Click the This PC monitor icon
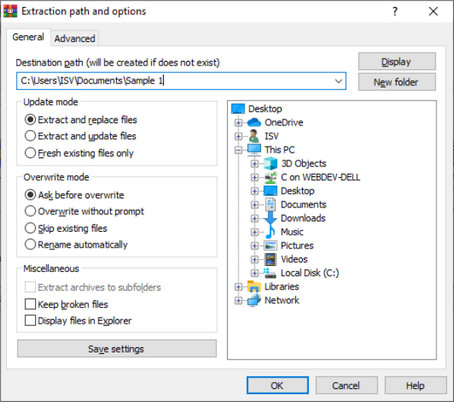This screenshot has height=402, width=454. pyautogui.click(x=254, y=150)
